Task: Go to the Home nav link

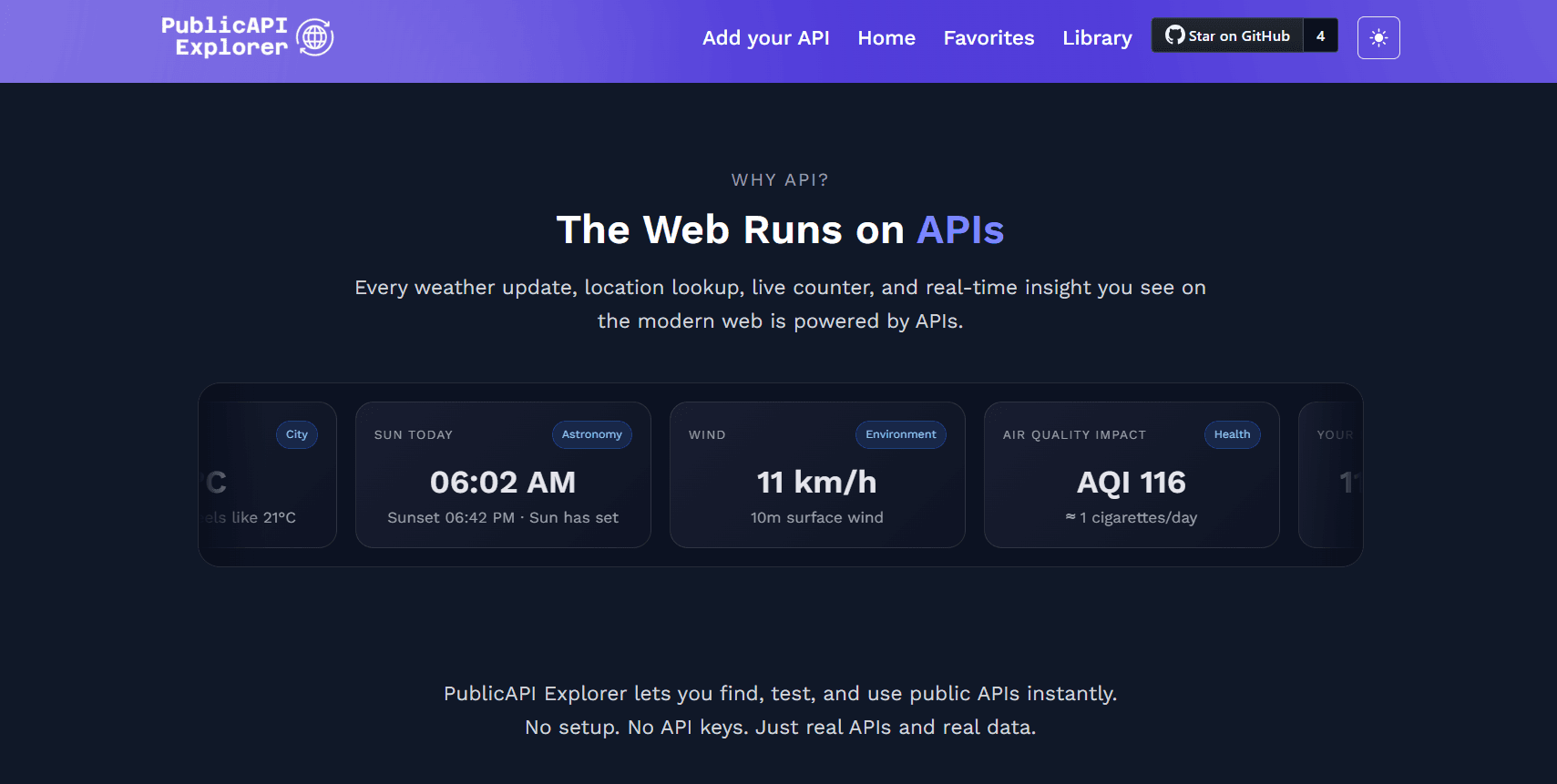Action: (886, 38)
